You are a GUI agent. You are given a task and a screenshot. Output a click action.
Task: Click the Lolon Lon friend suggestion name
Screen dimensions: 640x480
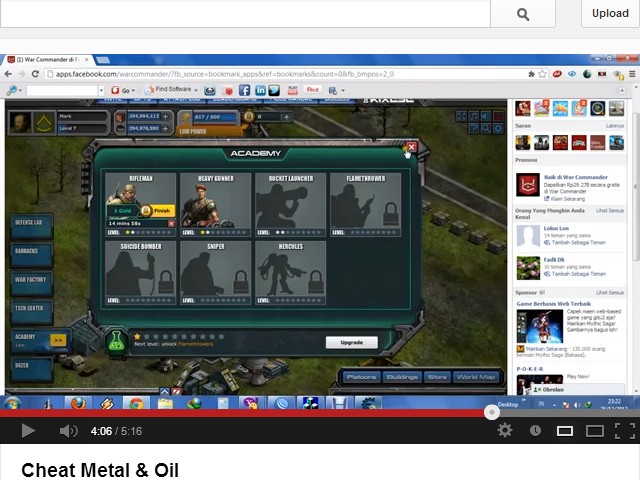[556, 228]
